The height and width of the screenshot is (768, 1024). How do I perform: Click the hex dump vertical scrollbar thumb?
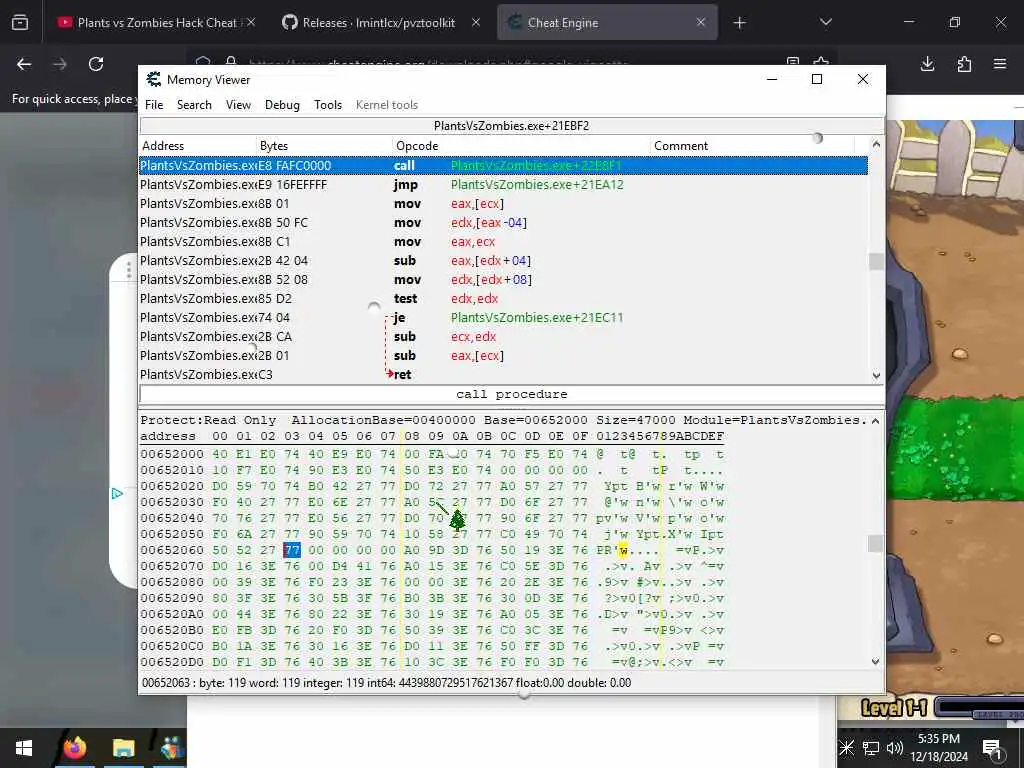[876, 543]
